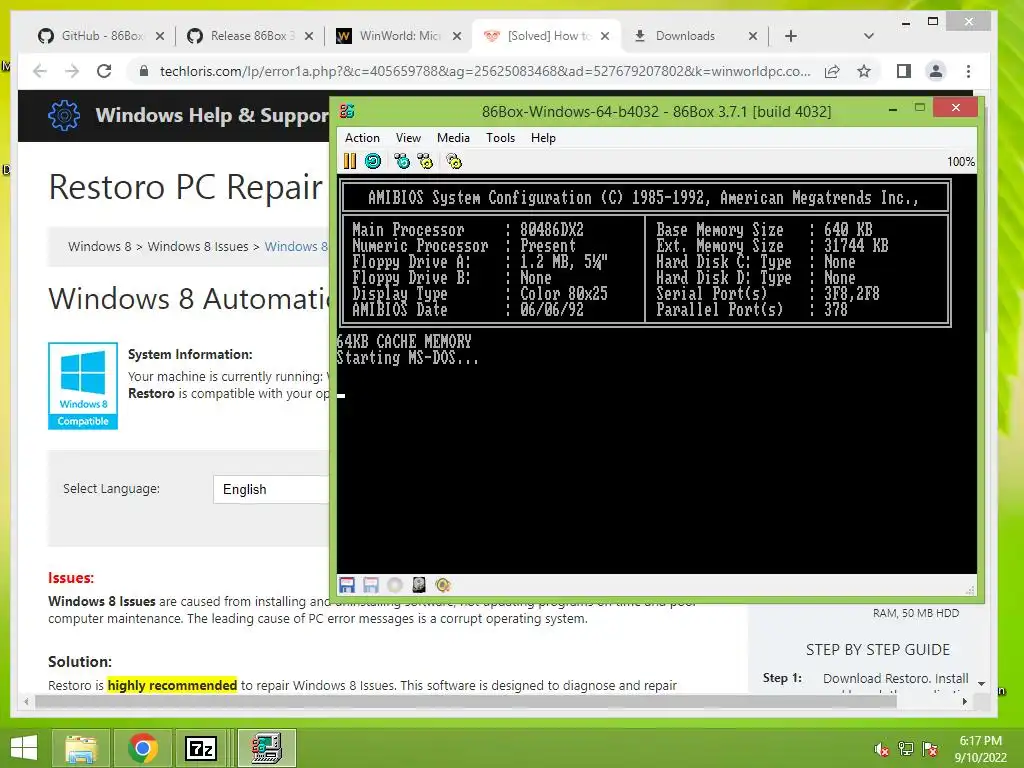Viewport: 1024px width, 768px height.
Task: Open 7-Zip from the taskbar
Action: 201,748
